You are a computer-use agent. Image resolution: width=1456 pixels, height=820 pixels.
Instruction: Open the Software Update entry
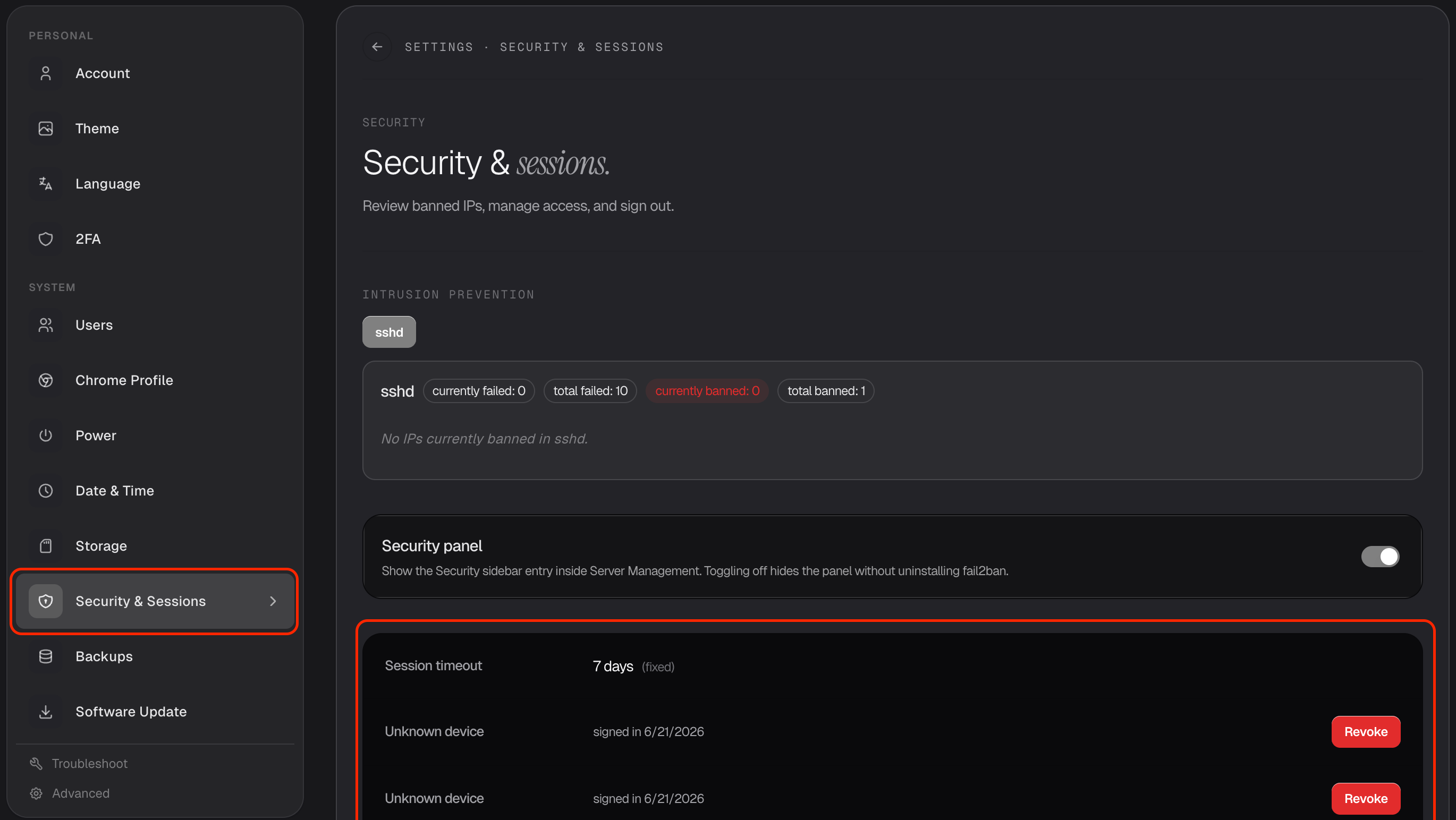pos(155,712)
